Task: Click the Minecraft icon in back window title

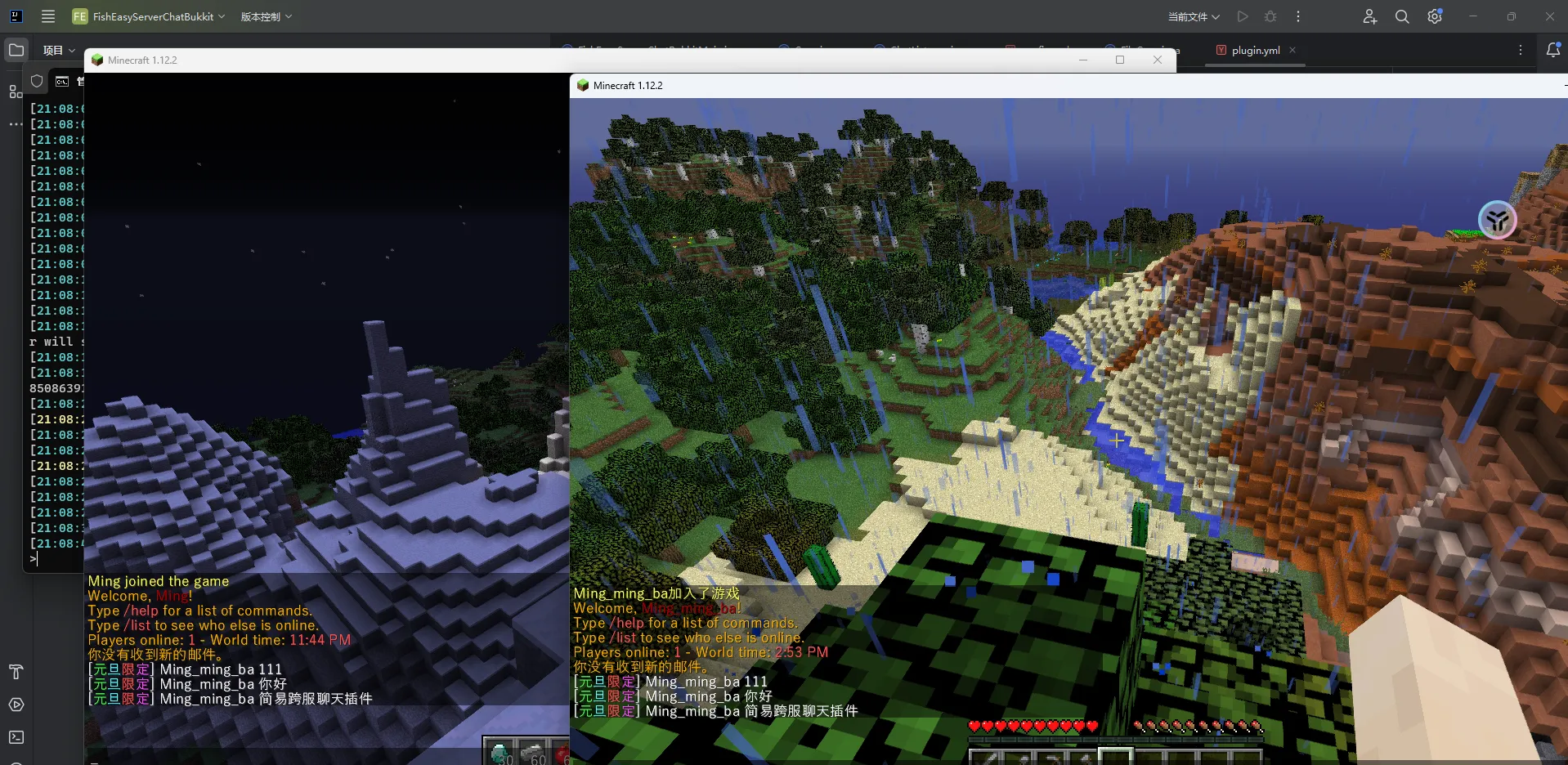Action: pos(97,60)
